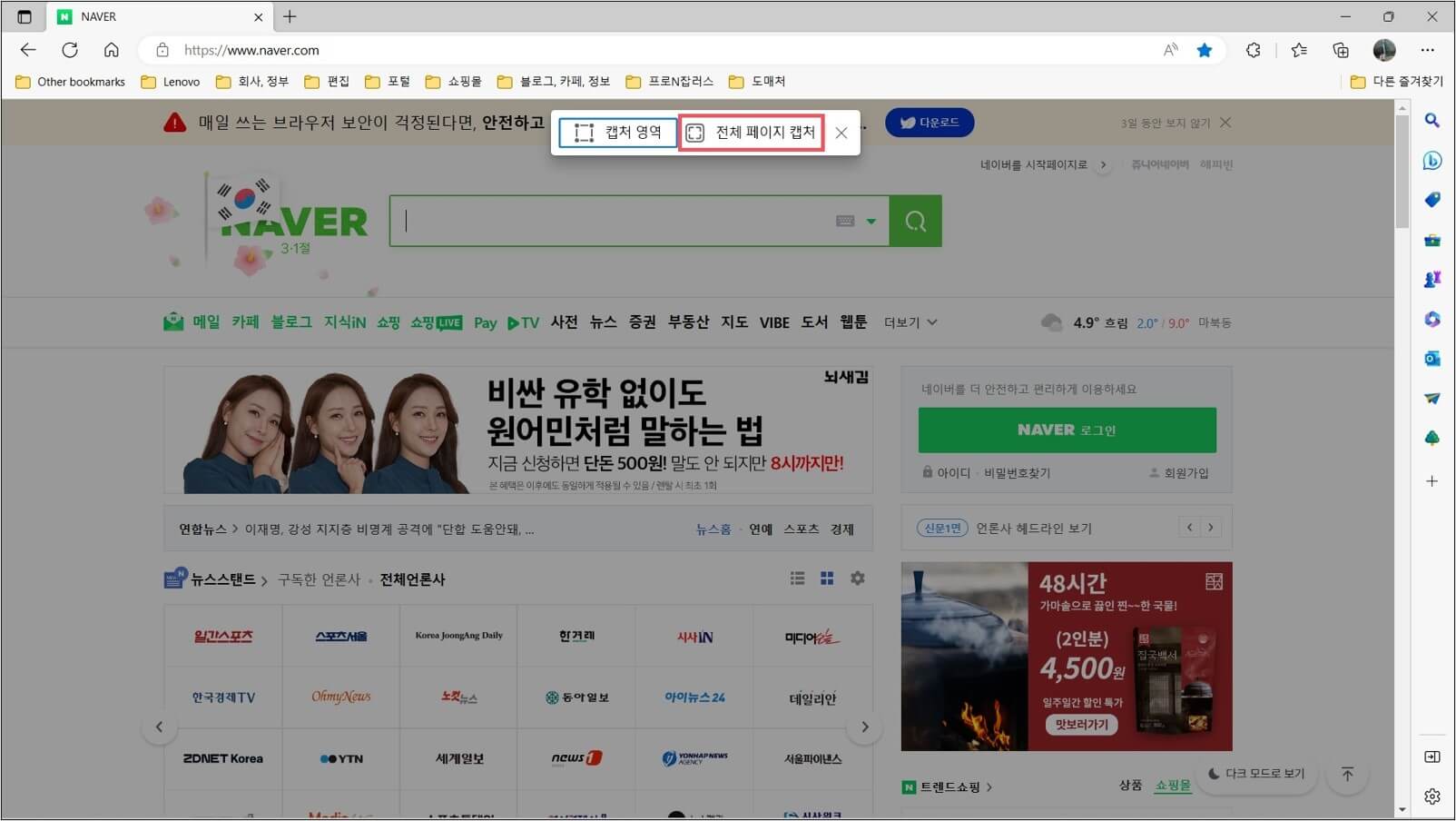Go to next headline with right chevron
This screenshot has height=821, width=1456.
pos(1211,528)
